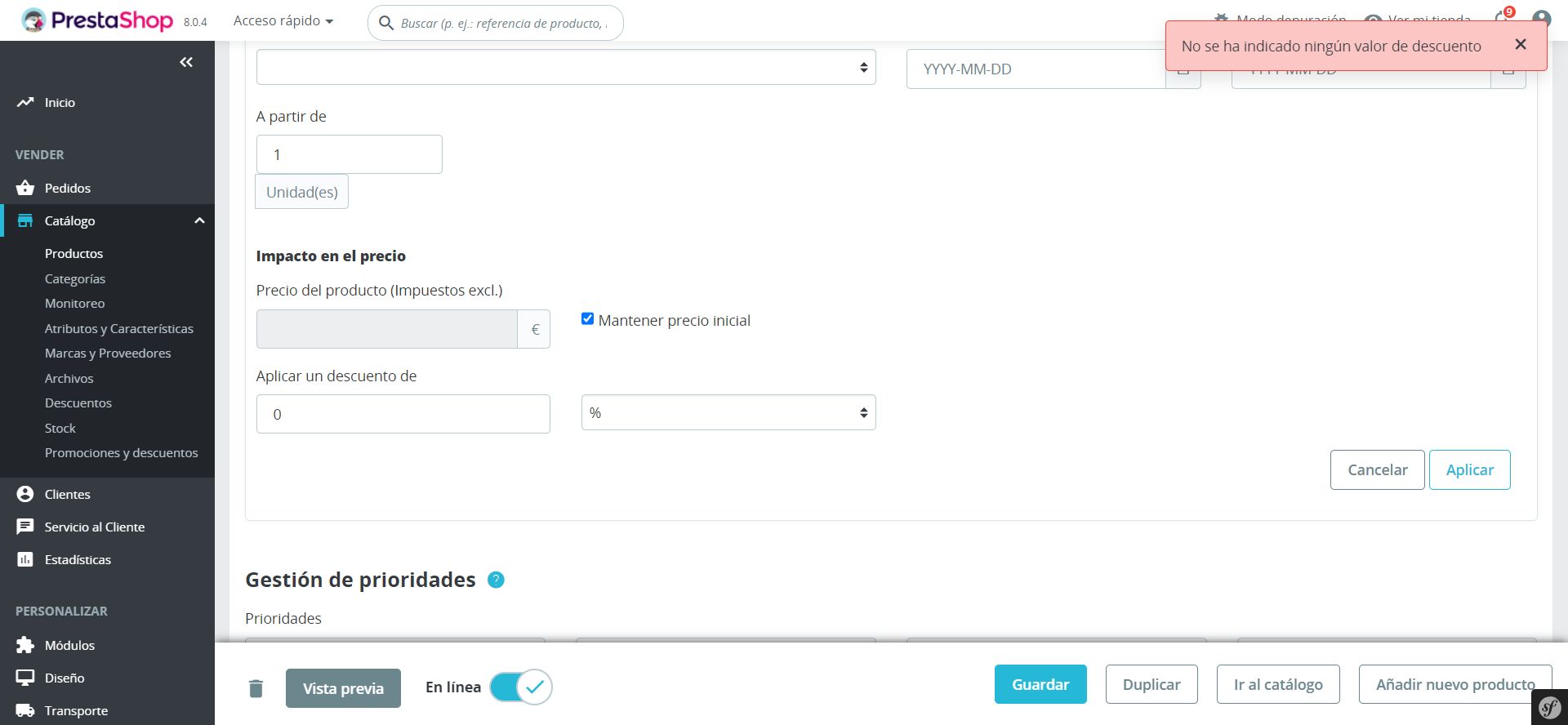This screenshot has height=725, width=1568.
Task: Toggle the En línea switch
Action: [x=521, y=687]
